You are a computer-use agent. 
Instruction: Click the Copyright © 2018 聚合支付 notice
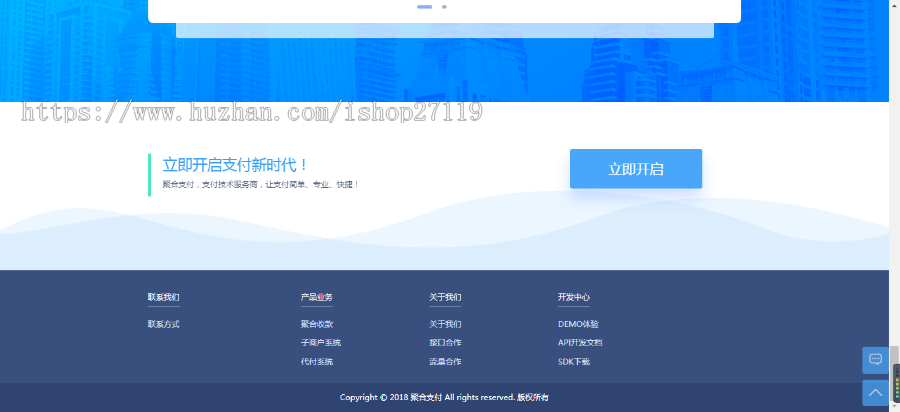click(444, 397)
